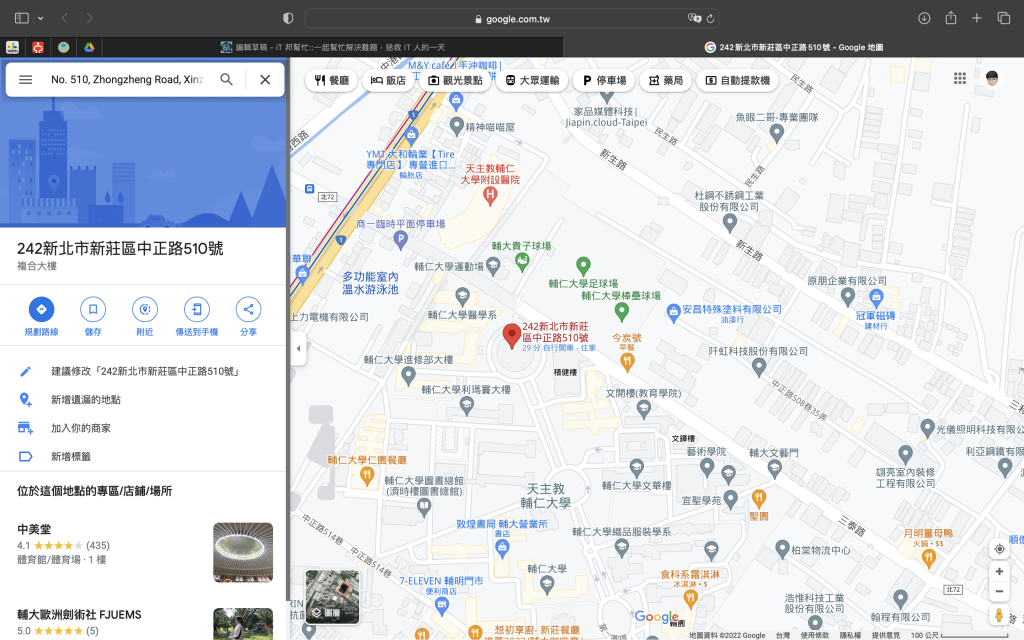This screenshot has width=1024, height=640.
Task: Click 隱私權 privacy link
Action: click(850, 635)
